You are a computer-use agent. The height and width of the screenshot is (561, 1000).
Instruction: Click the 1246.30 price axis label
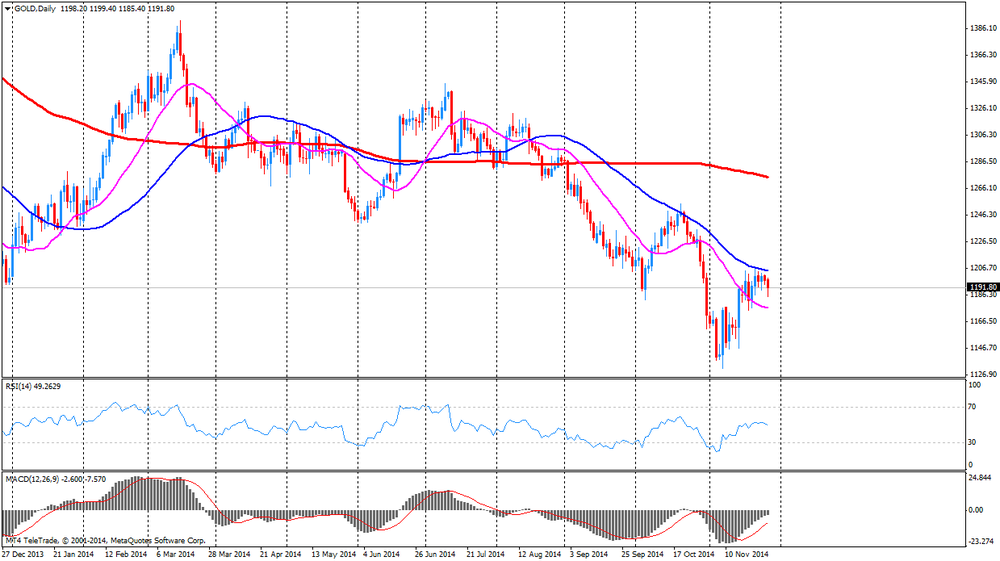coord(983,215)
